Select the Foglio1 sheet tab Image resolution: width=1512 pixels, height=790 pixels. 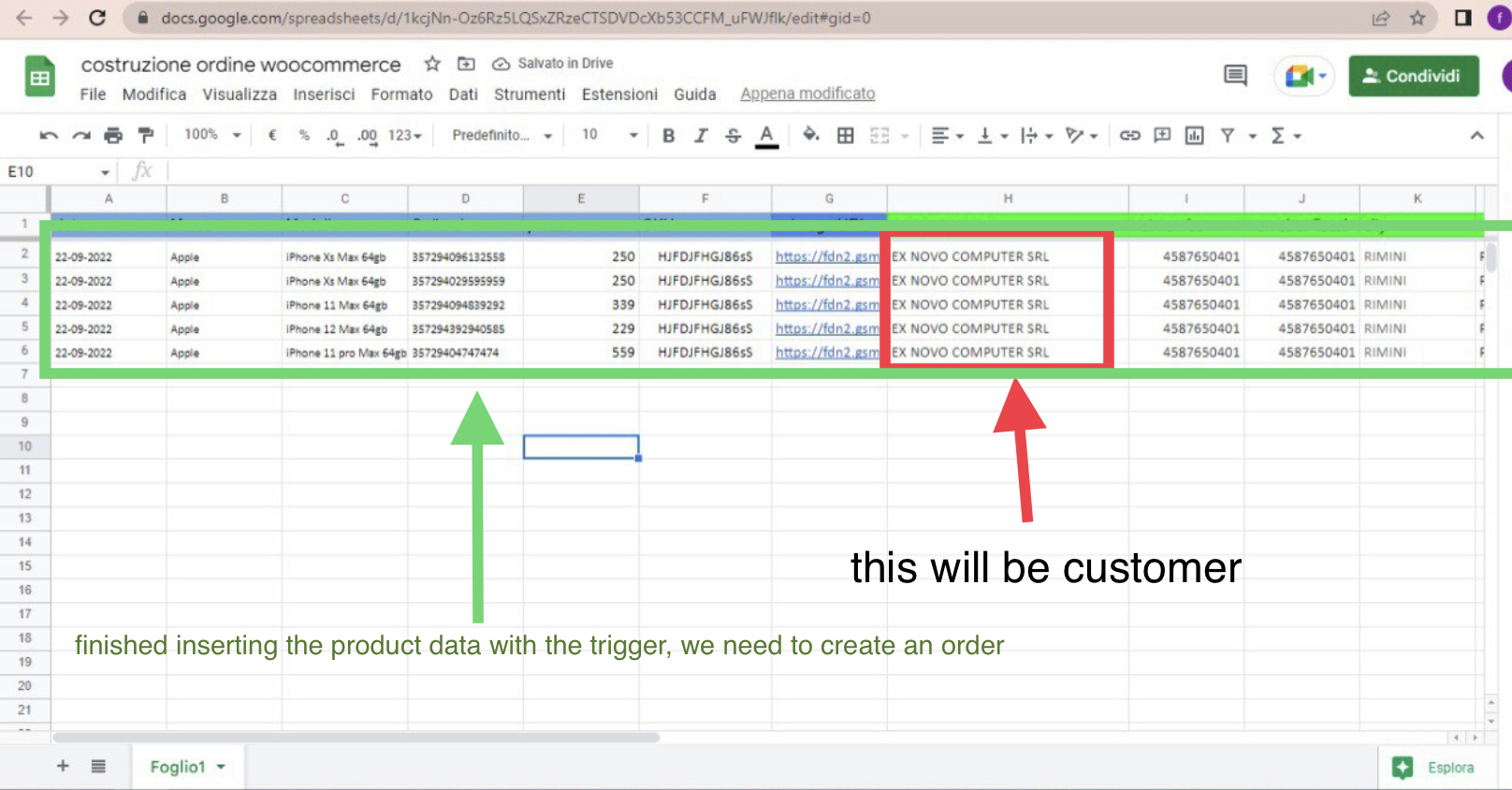pos(187,767)
